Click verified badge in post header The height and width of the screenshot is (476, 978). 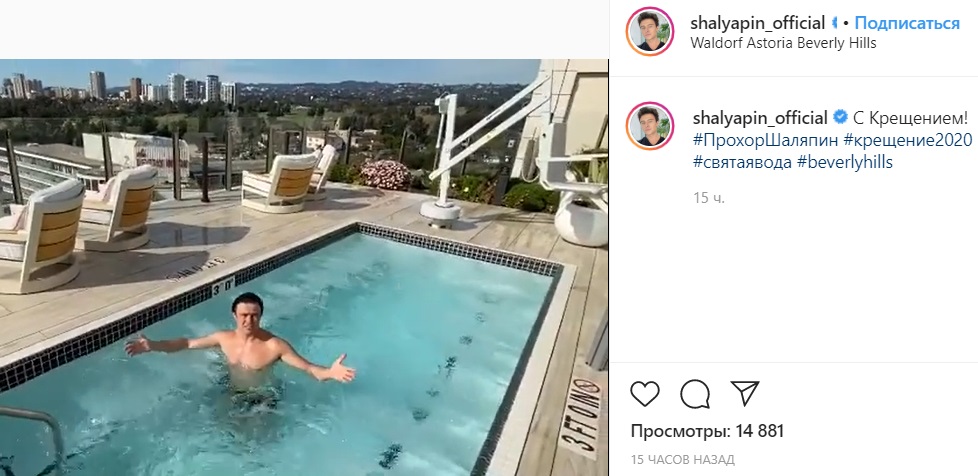pos(835,24)
